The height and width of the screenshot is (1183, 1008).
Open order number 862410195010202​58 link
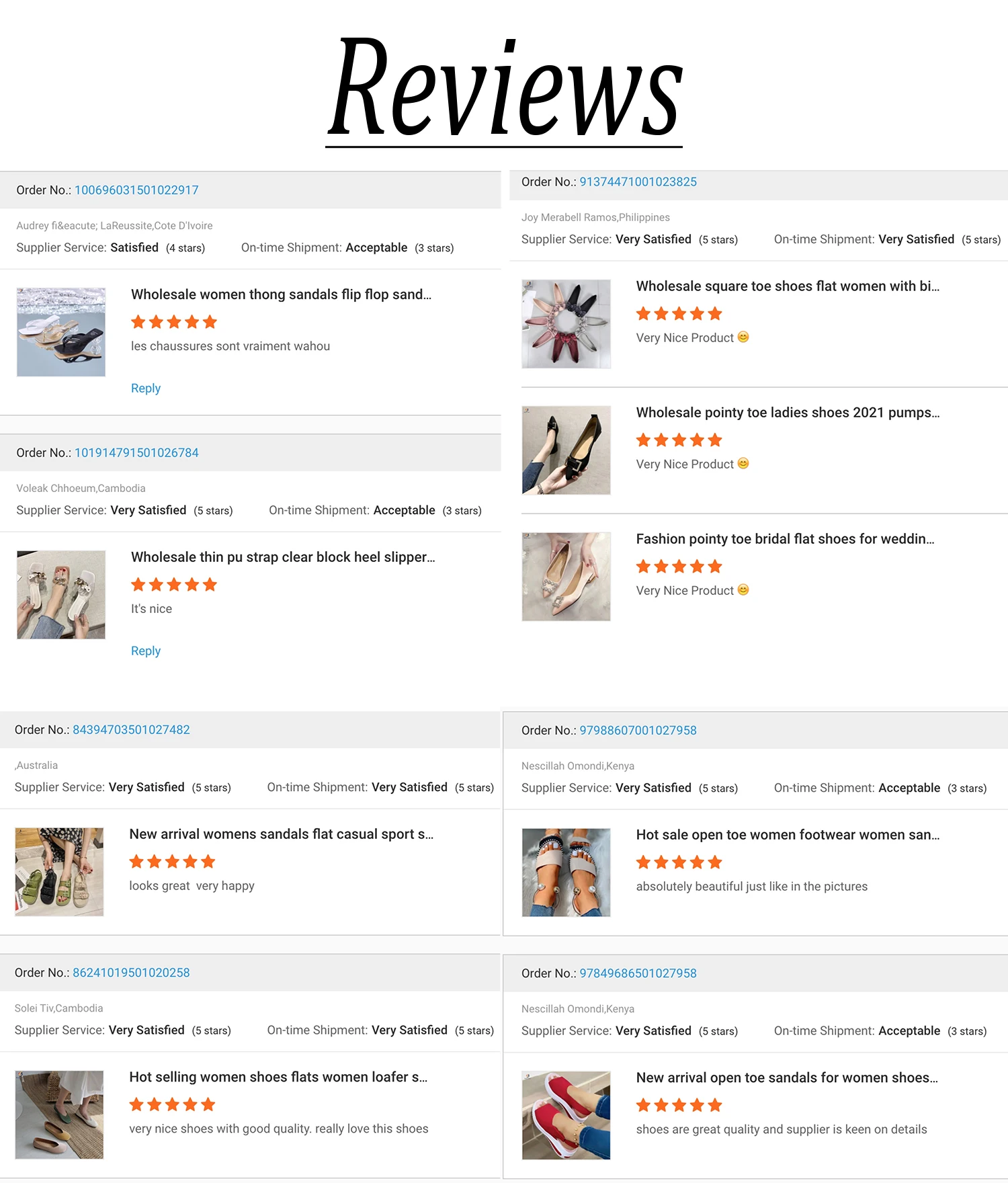[x=131, y=973]
